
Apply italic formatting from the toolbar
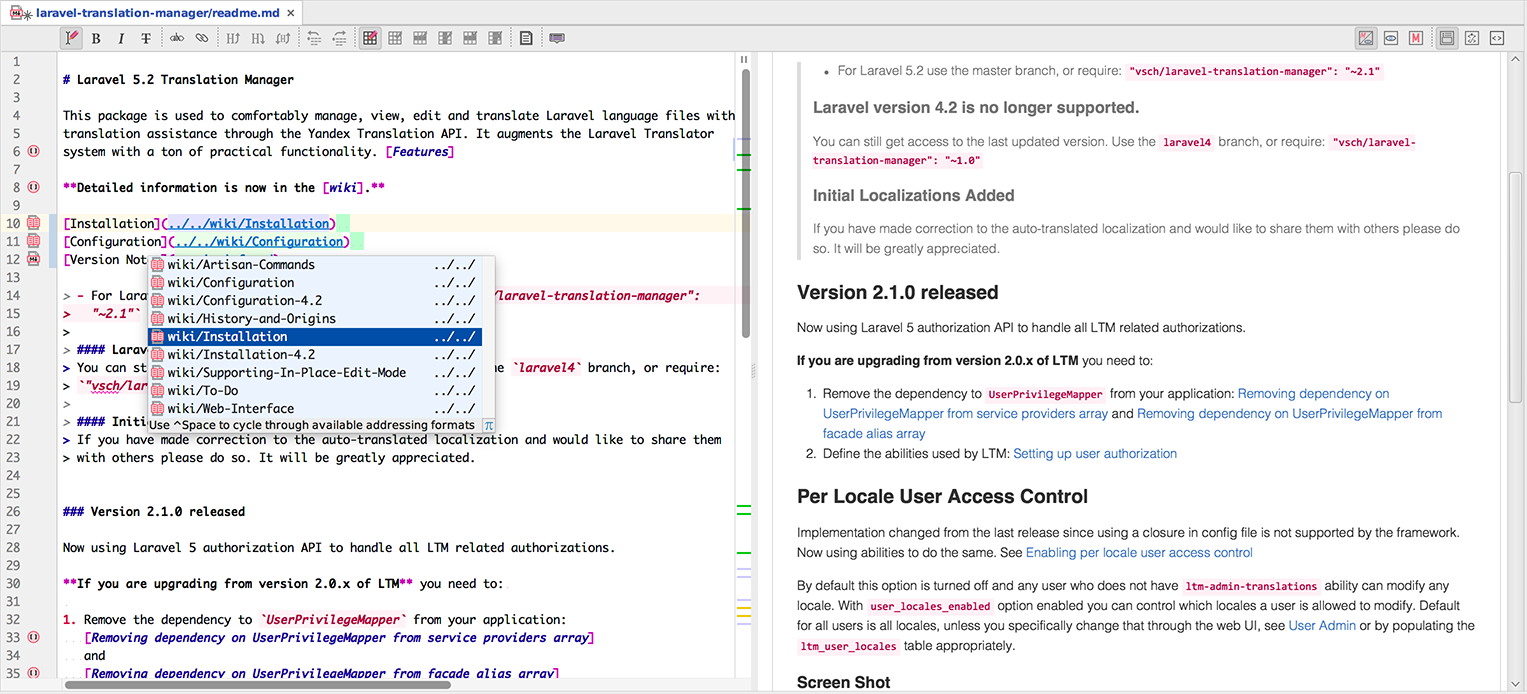coord(121,38)
